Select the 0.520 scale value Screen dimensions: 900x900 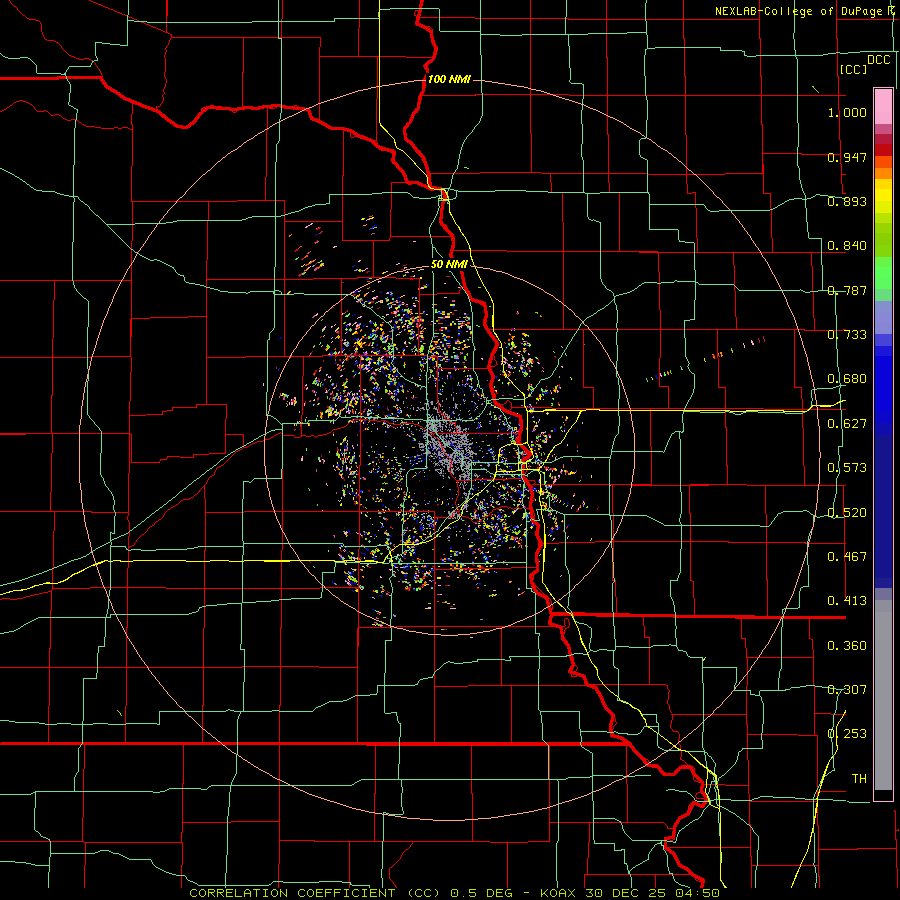(847, 513)
